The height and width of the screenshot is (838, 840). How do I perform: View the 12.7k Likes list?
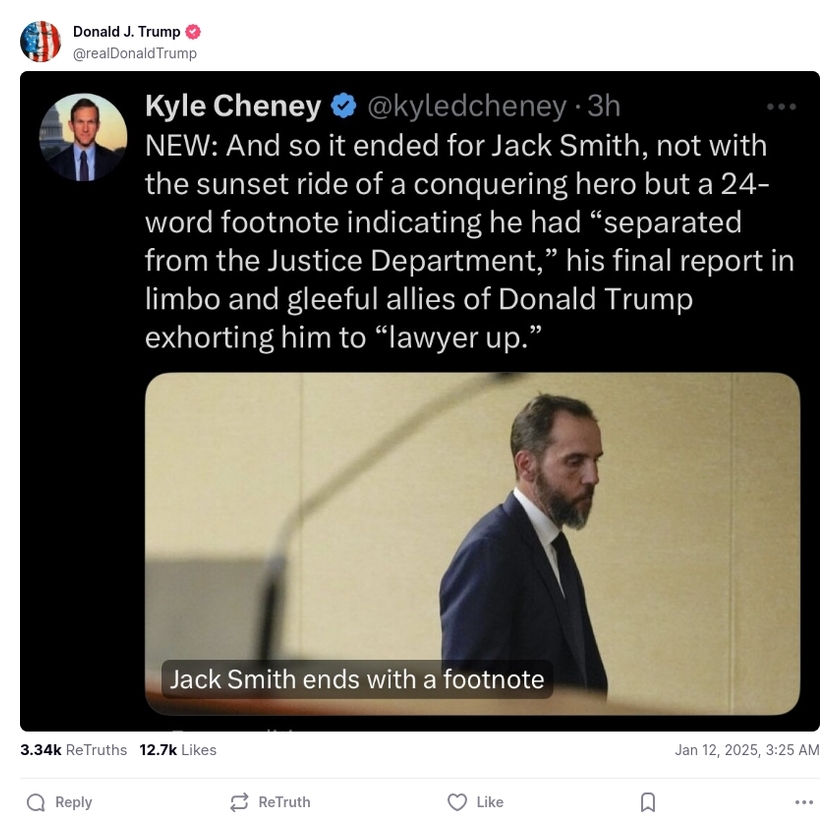[x=178, y=750]
